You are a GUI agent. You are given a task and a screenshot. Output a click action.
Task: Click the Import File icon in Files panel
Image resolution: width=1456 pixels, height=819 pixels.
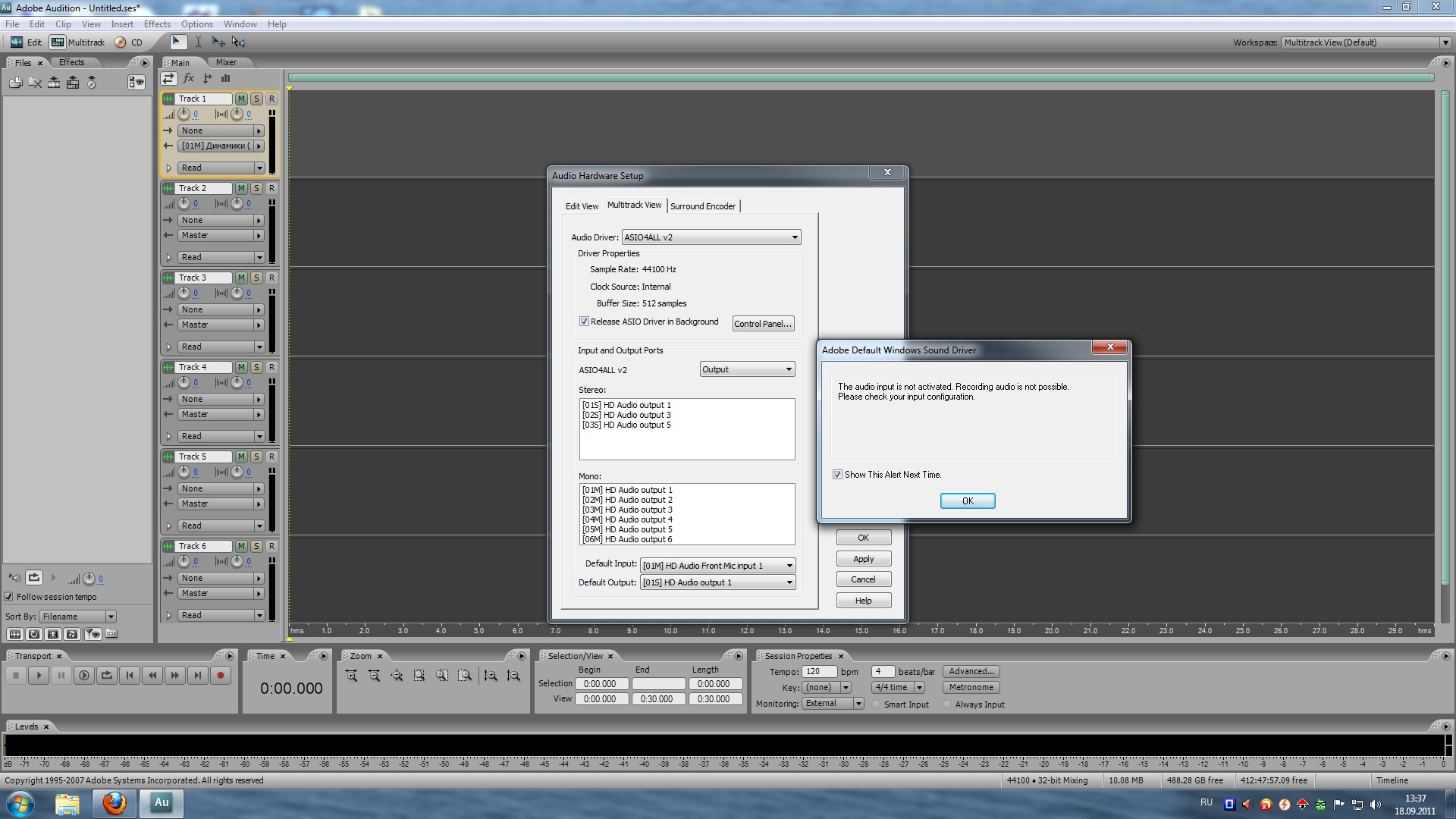tap(15, 83)
